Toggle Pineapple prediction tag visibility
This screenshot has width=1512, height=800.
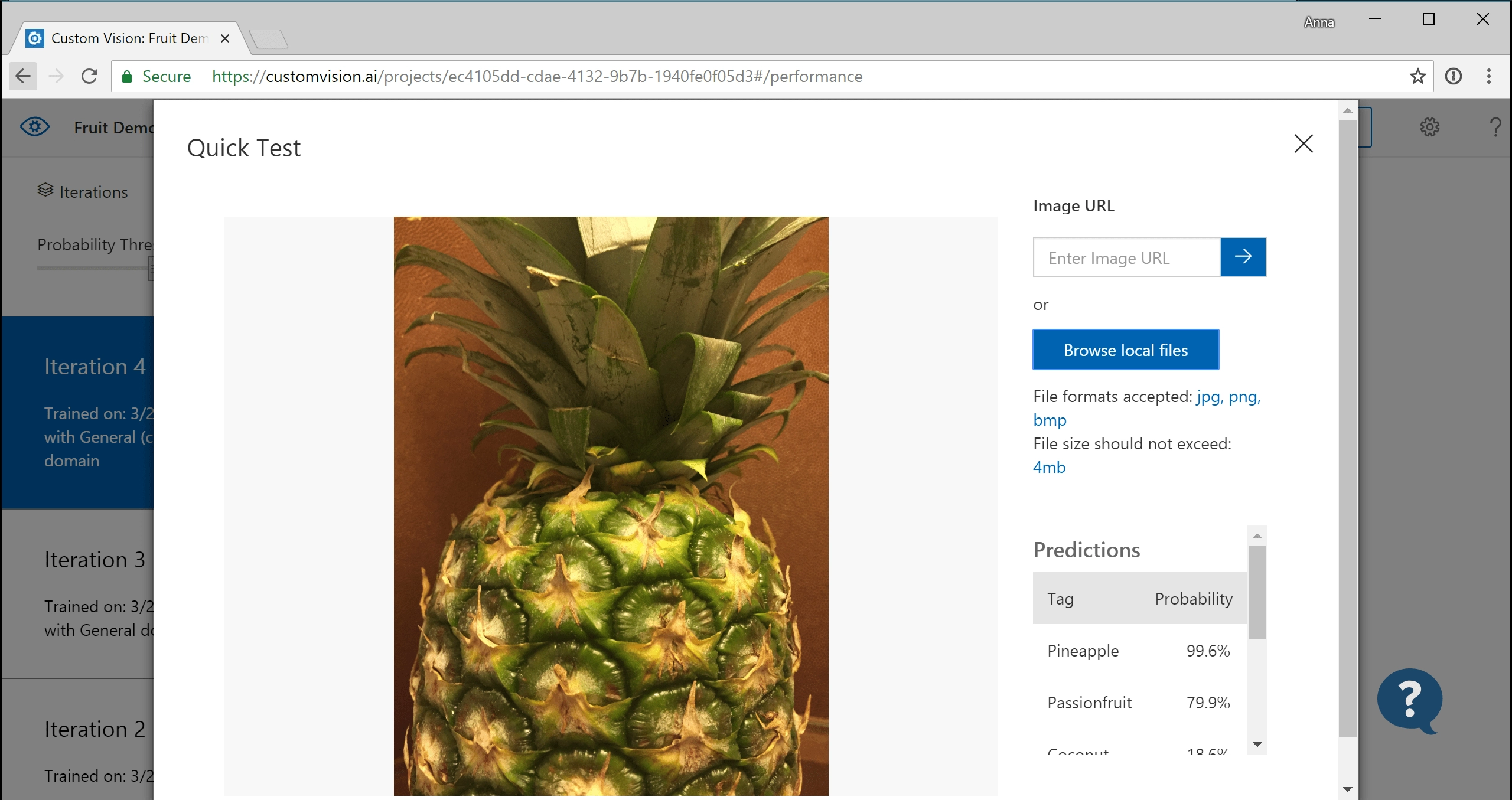pyautogui.click(x=1082, y=650)
